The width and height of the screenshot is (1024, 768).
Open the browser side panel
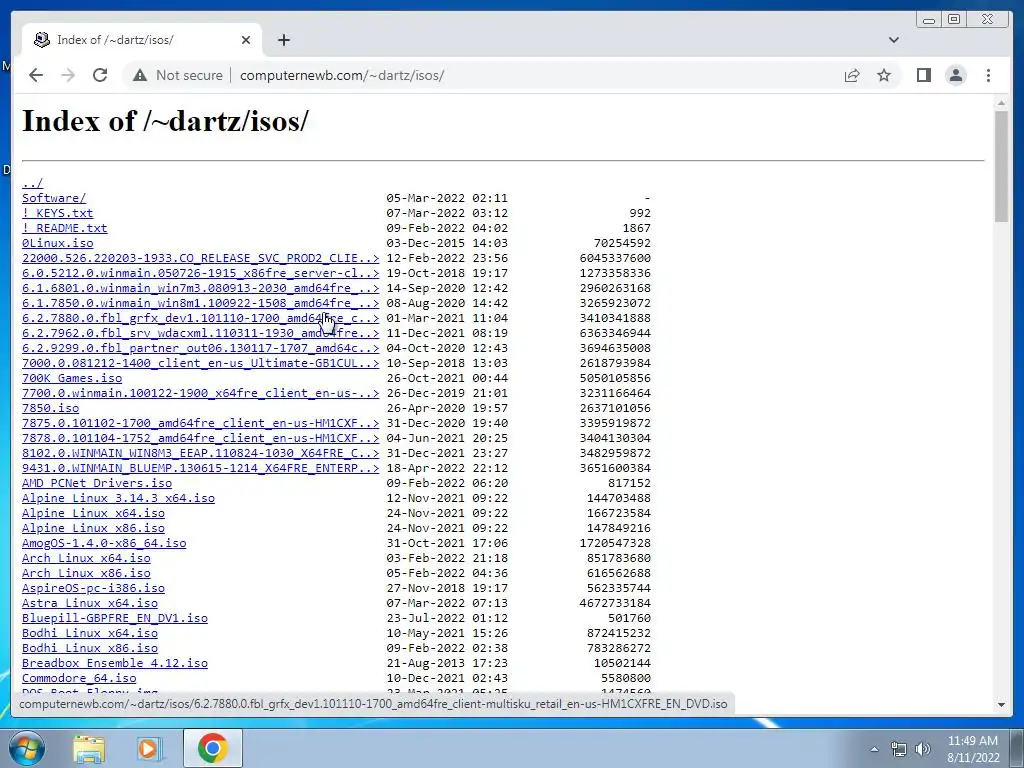click(x=923, y=76)
